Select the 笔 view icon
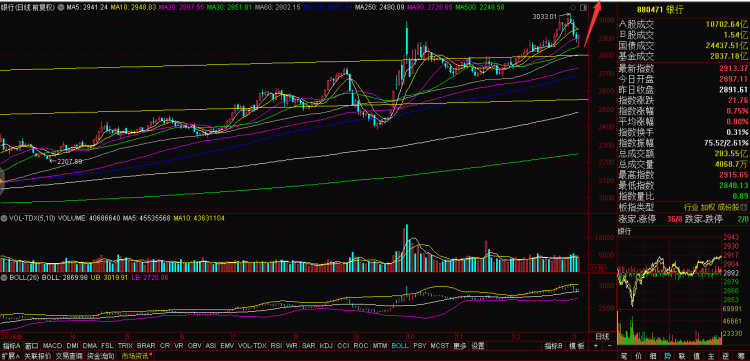750x361 pixels. pyautogui.click(x=624, y=356)
